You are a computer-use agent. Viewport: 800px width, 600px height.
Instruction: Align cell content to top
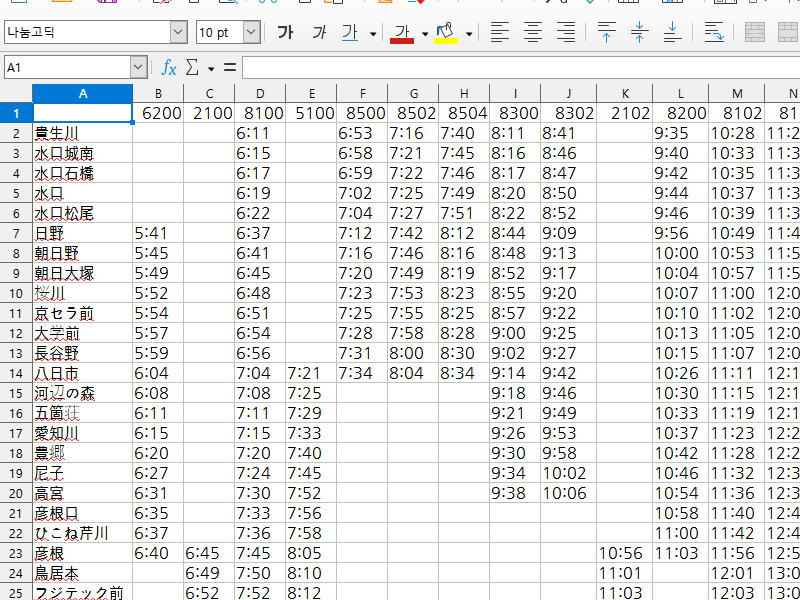pos(606,33)
